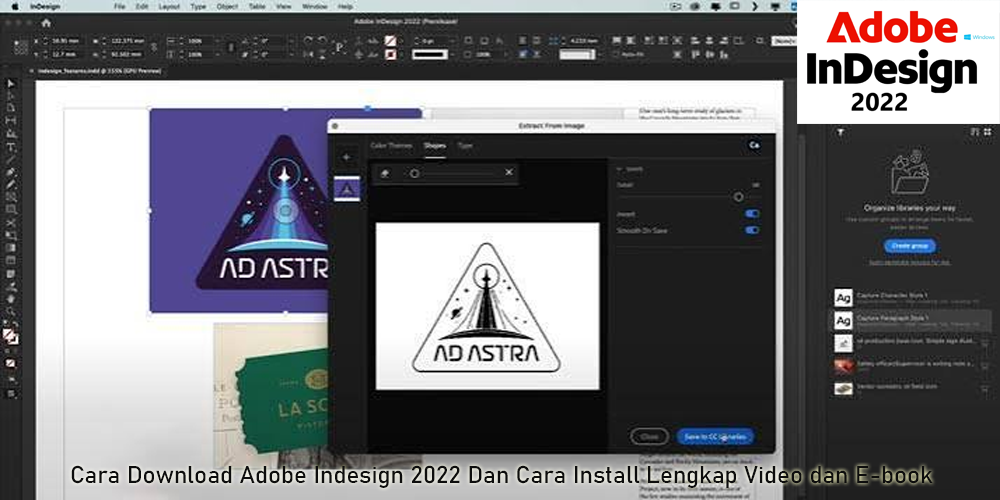This screenshot has height=500, width=1000.
Task: Select the Hand tool
Action: (11, 299)
